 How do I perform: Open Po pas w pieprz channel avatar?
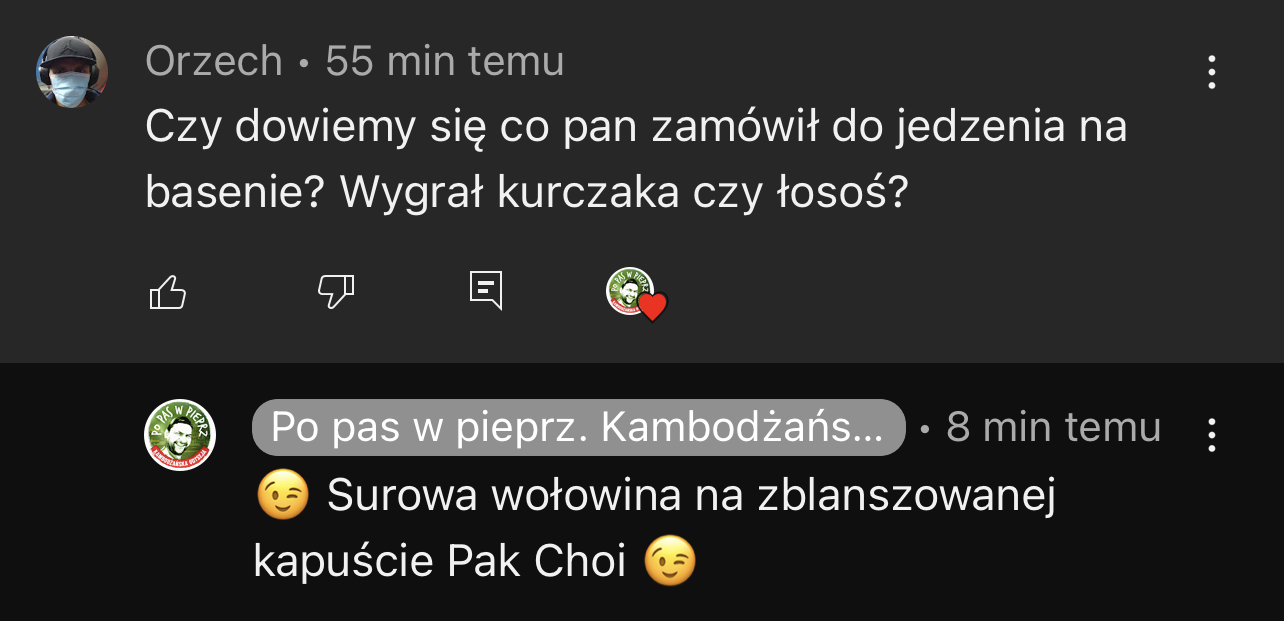[181, 435]
